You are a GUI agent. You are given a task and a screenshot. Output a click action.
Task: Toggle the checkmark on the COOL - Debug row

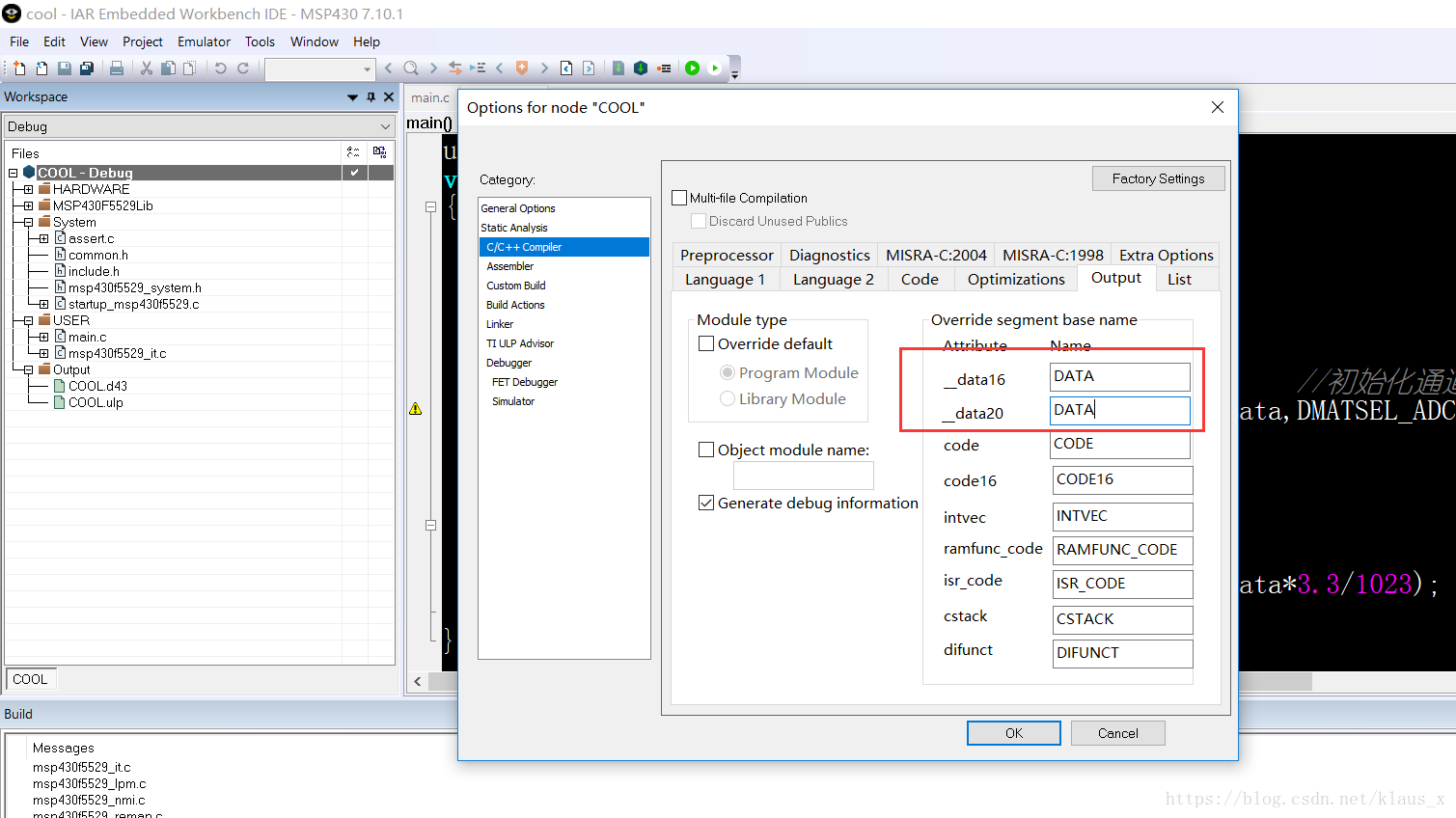[x=354, y=173]
